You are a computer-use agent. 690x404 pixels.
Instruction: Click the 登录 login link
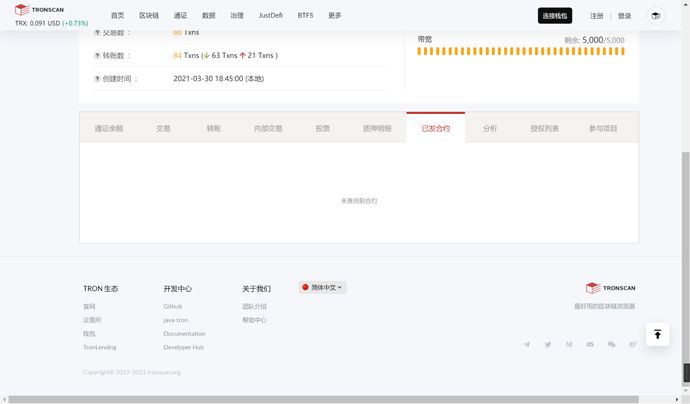624,16
